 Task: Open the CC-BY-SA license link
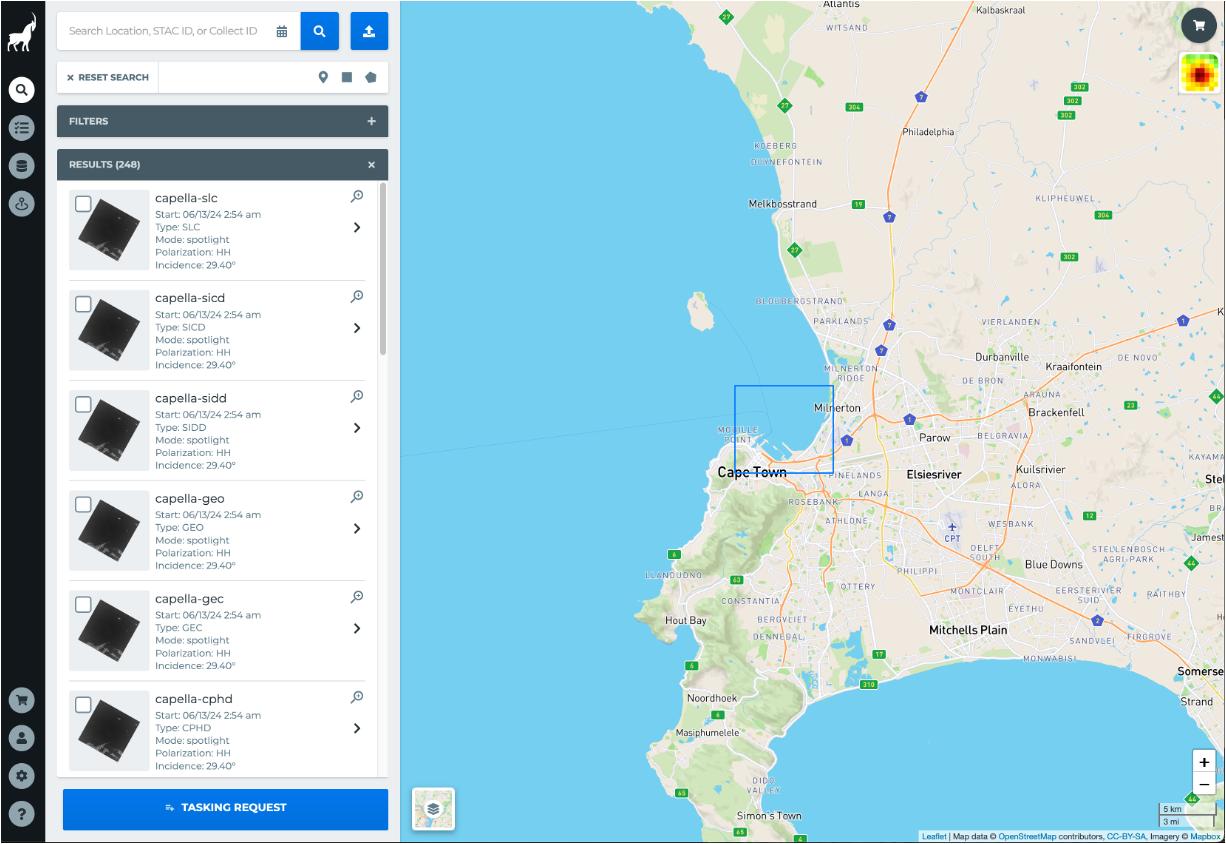(x=1128, y=836)
